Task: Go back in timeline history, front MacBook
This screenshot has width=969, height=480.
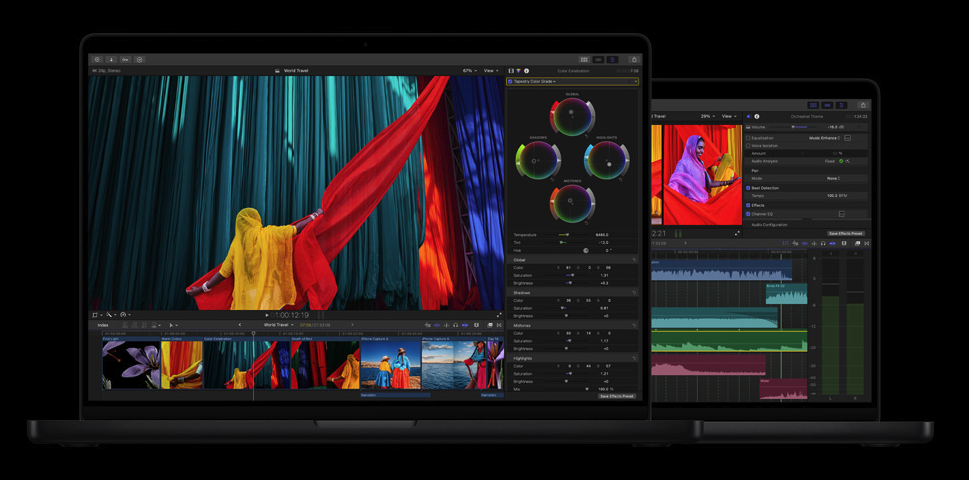Action: [240, 325]
